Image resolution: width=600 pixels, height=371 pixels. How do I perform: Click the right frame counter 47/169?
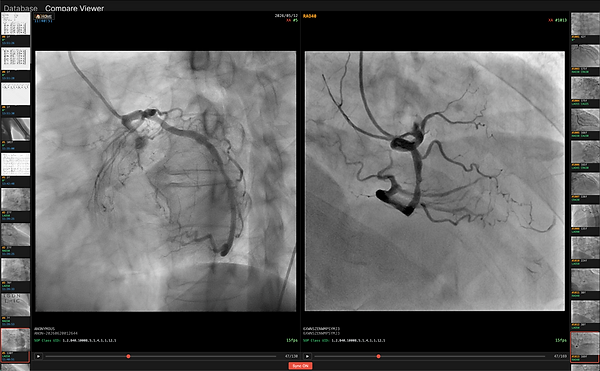click(560, 356)
